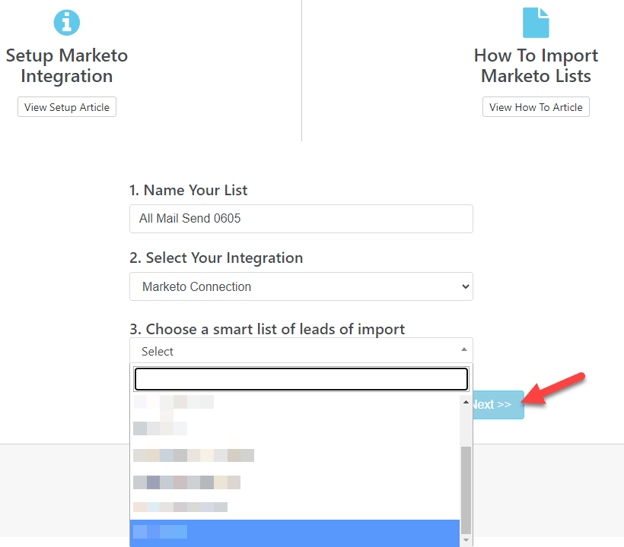Select the highlighted blue list option
Screen dimensions: 624x547
click(295, 533)
